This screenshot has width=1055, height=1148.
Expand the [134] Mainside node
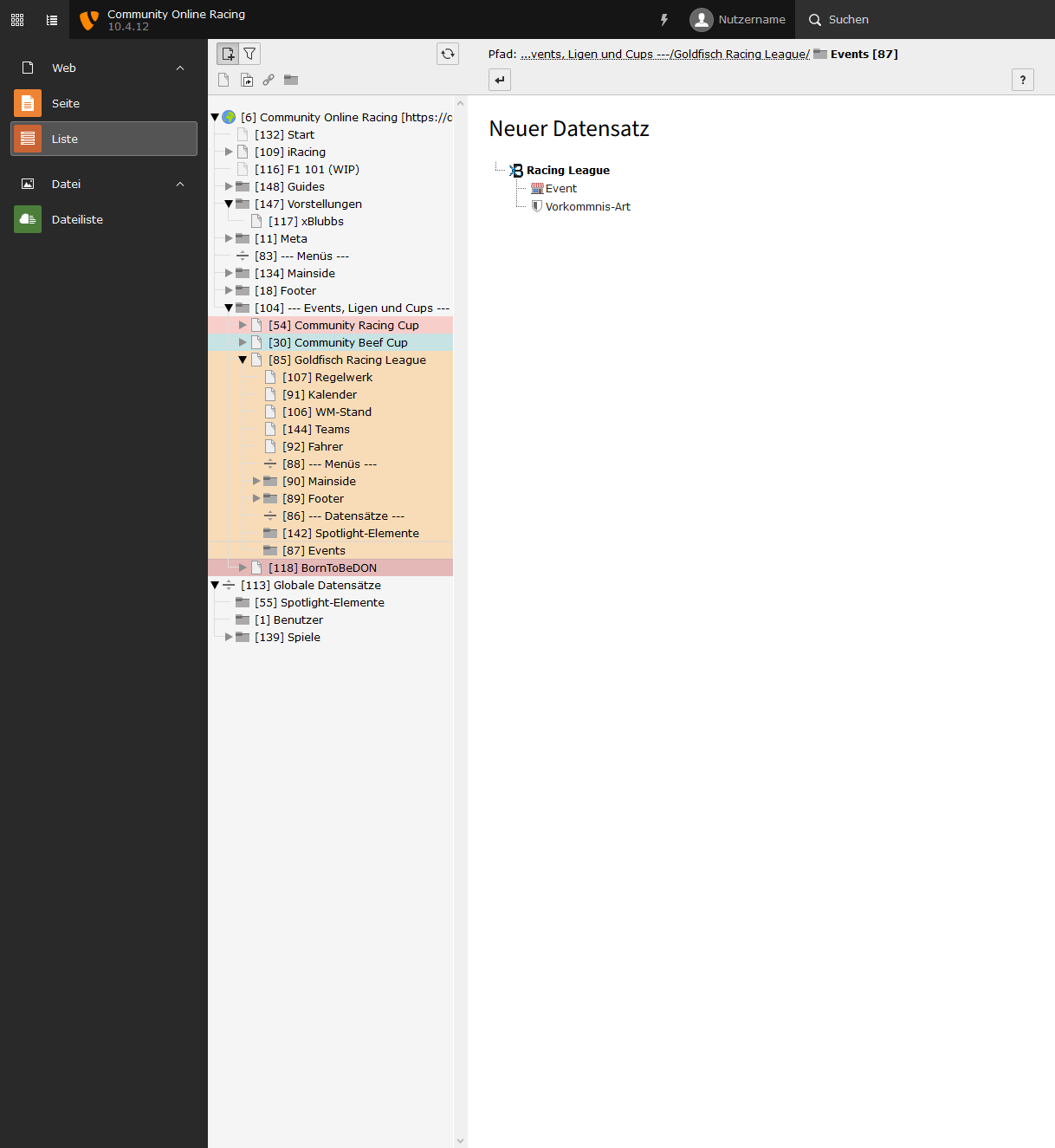click(x=229, y=273)
